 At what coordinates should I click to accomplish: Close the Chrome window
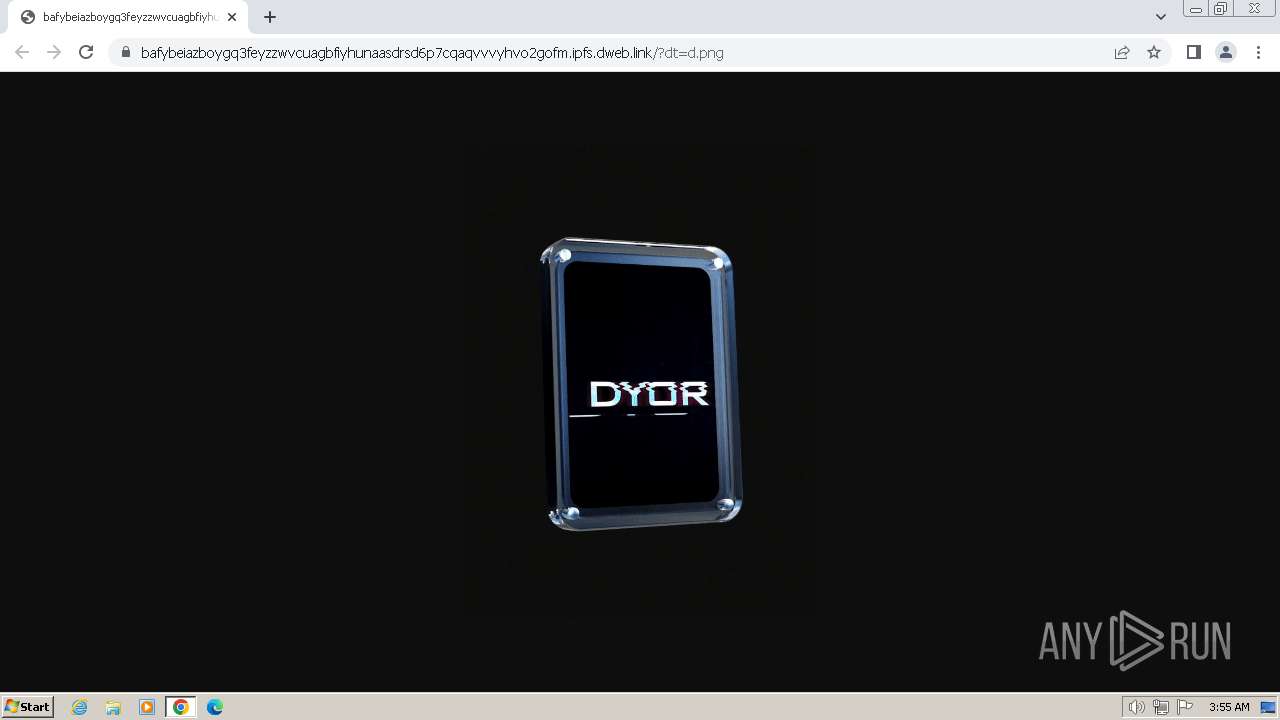coord(1254,9)
